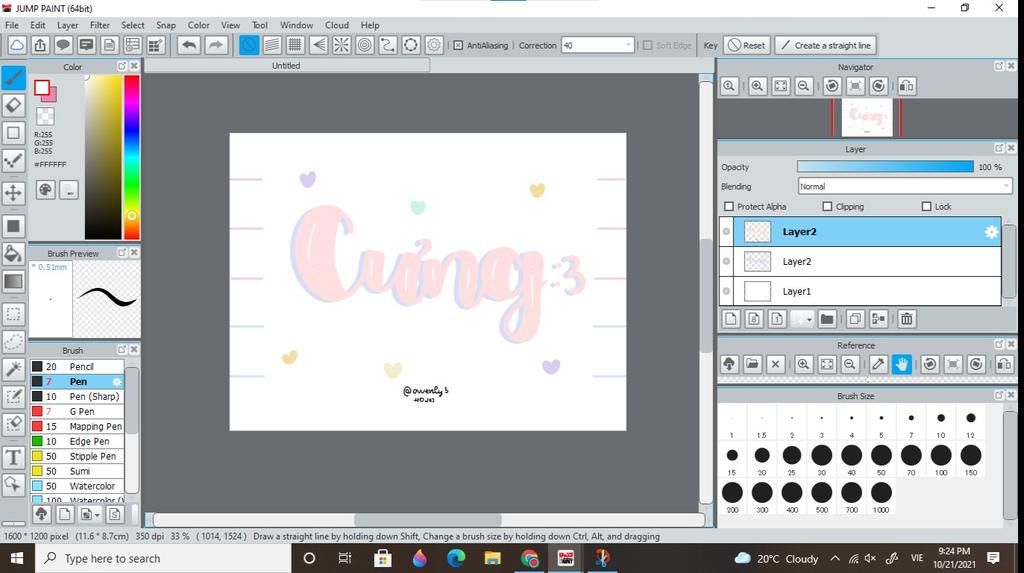The height and width of the screenshot is (573, 1024).
Task: Open the Cloud menu
Action: (x=336, y=25)
